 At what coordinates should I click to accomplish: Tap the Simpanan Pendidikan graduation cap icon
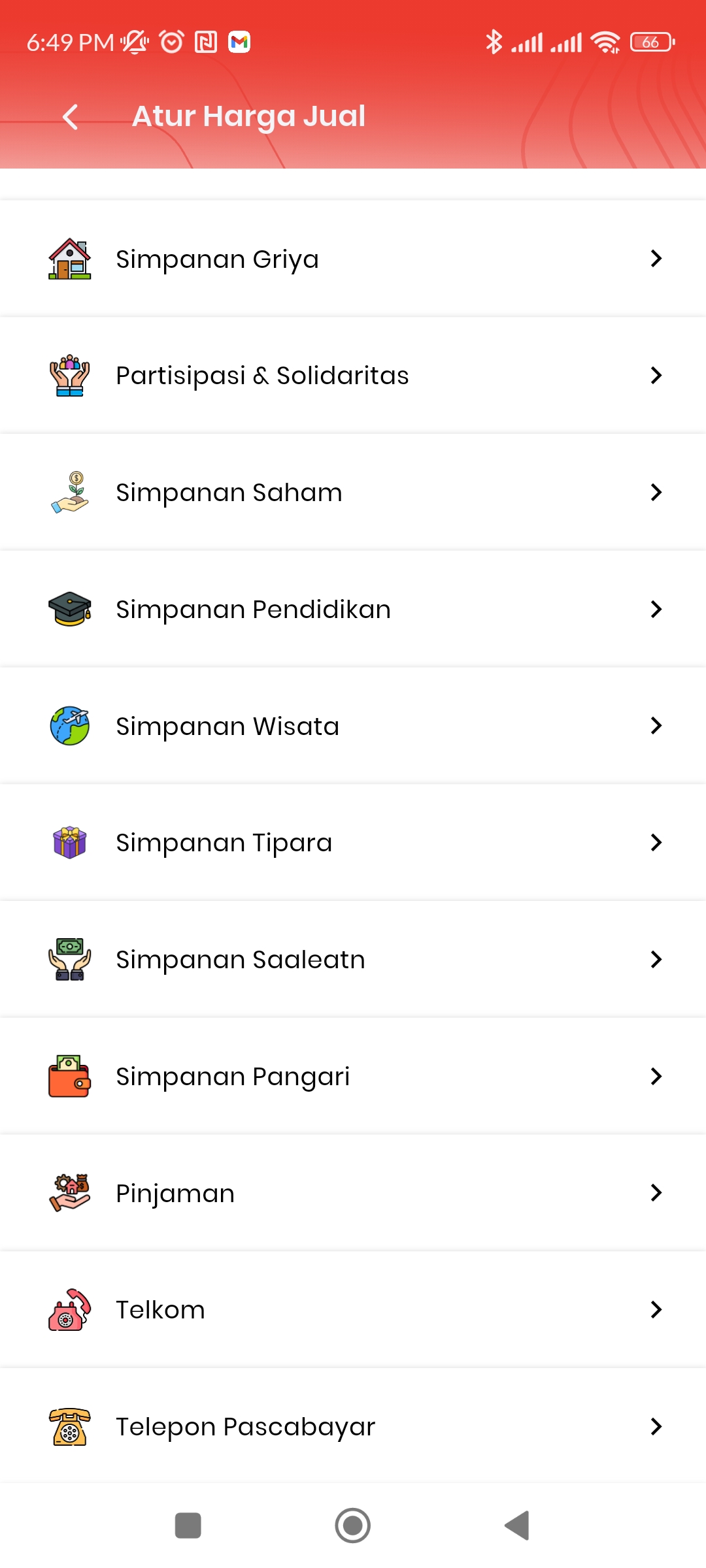70,609
